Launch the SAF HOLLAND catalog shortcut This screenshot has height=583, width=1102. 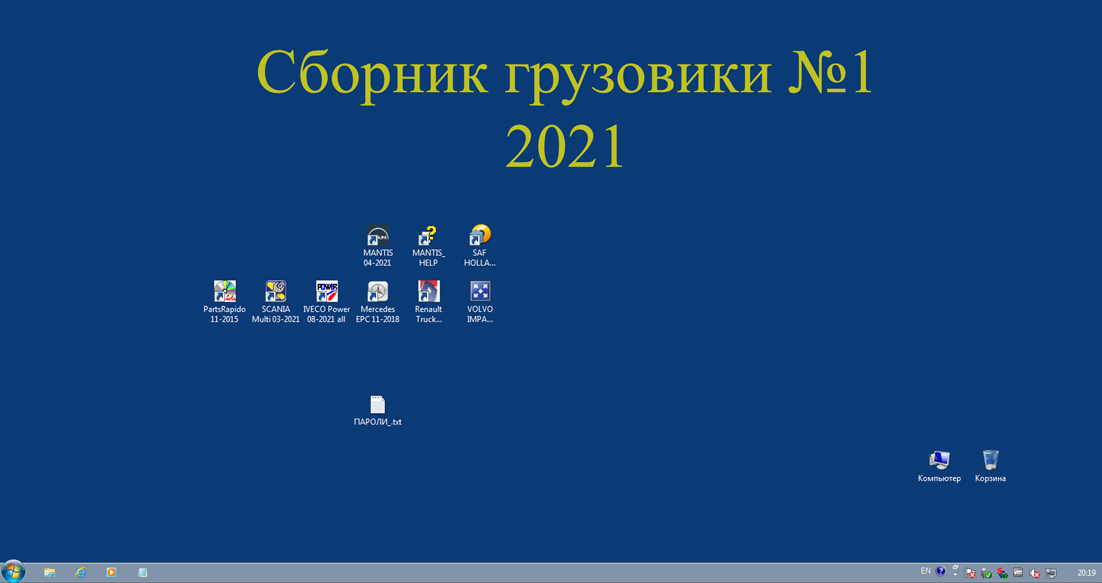[x=480, y=237]
